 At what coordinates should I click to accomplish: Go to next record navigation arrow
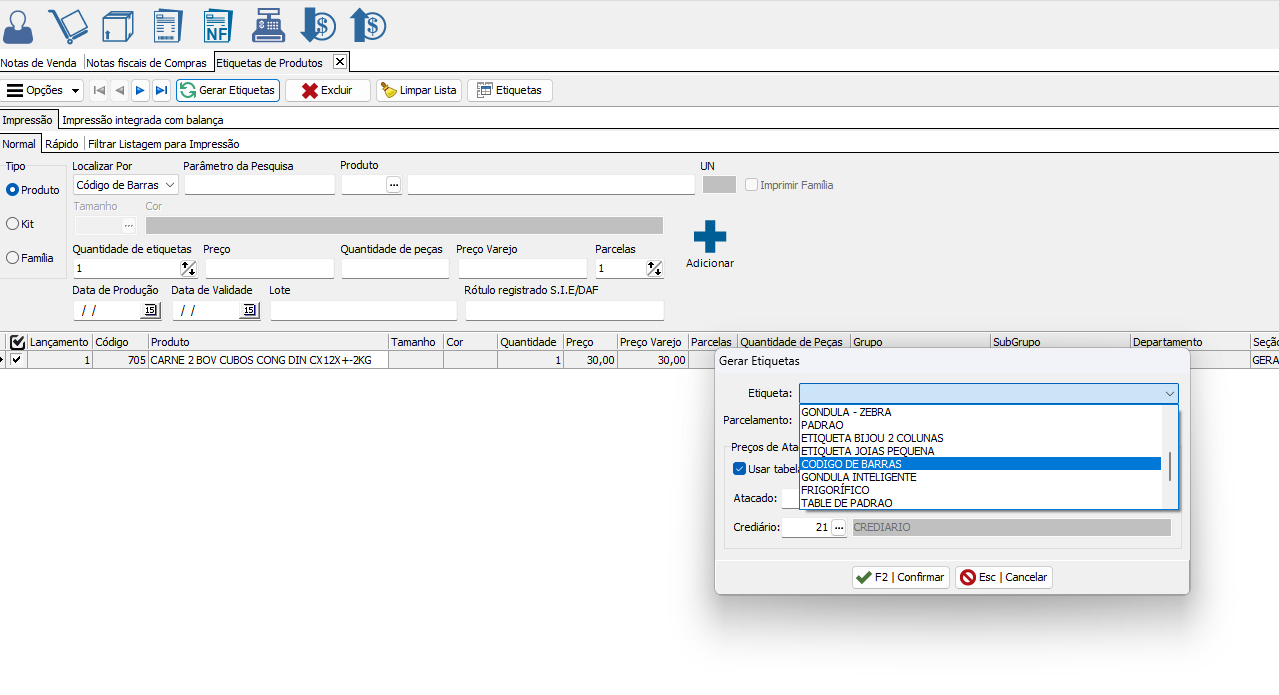[140, 90]
